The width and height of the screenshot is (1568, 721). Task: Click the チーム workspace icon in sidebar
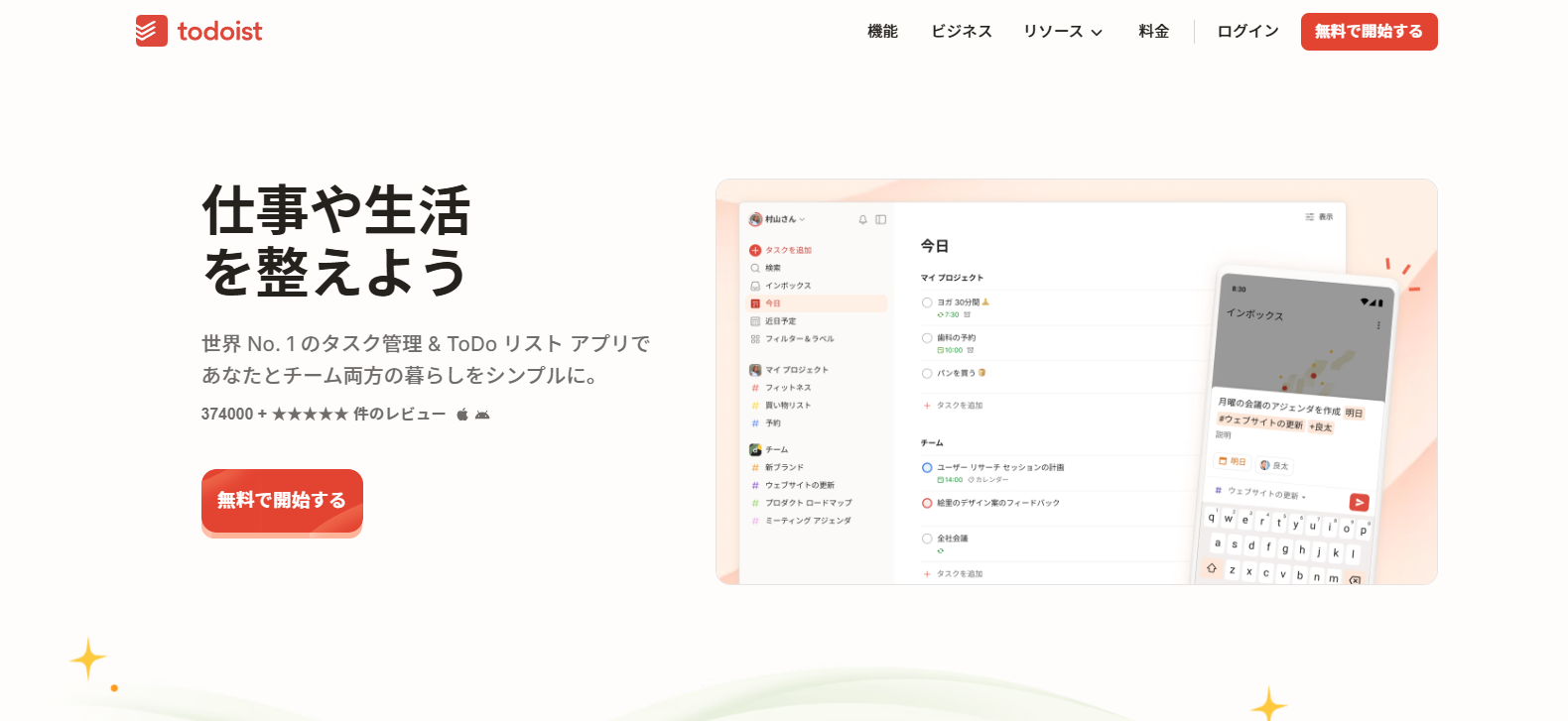pos(755,449)
